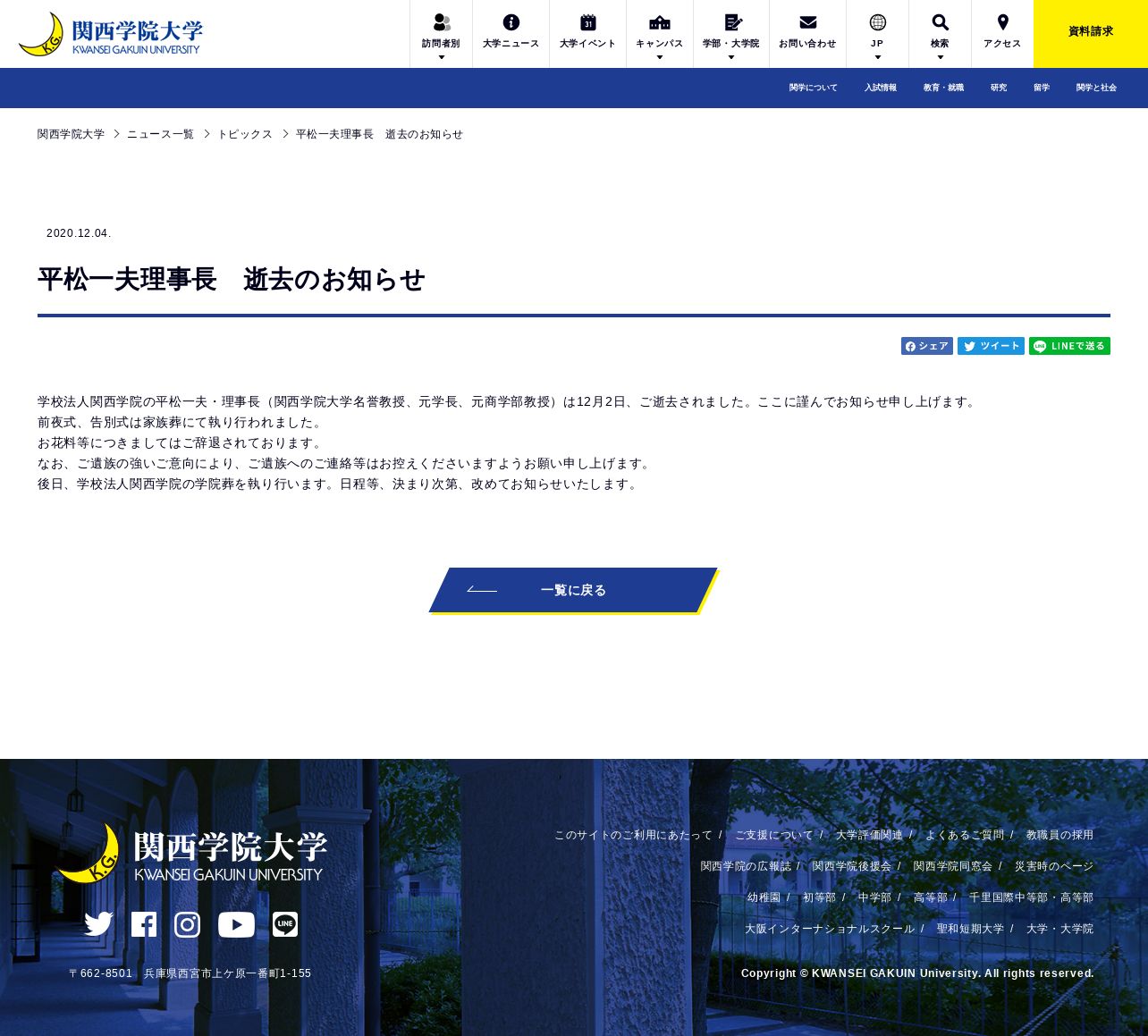Image resolution: width=1148 pixels, height=1036 pixels.
Task: Expand dropdown arrow under 検索
Action: tap(940, 57)
